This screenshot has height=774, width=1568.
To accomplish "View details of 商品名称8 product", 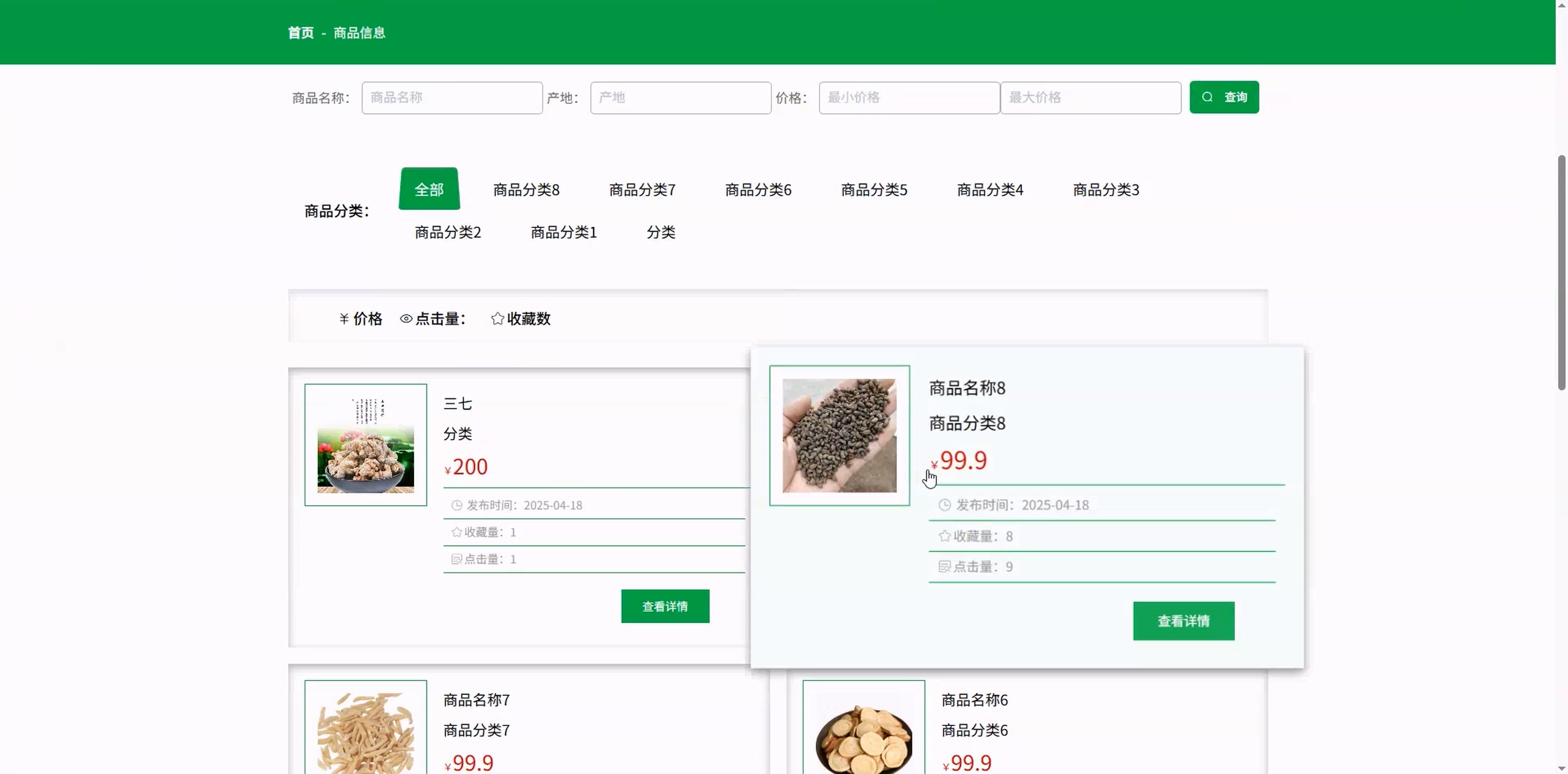I will 1183,620.
